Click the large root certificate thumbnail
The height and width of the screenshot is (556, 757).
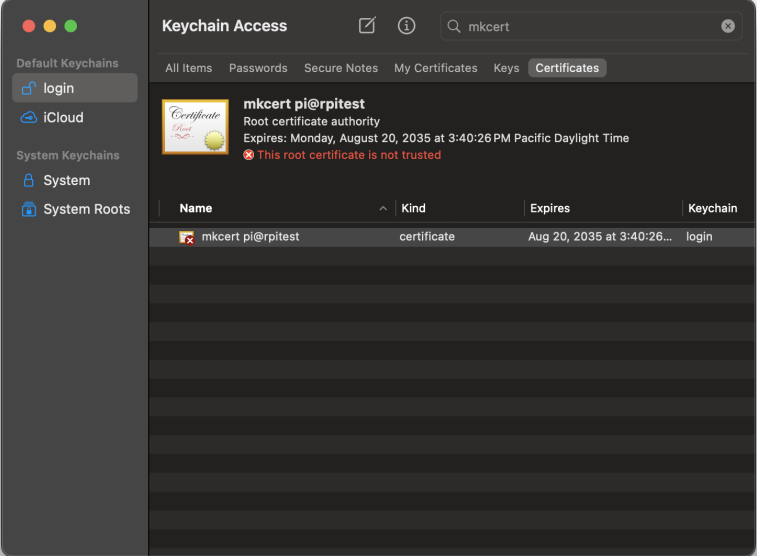coord(195,126)
